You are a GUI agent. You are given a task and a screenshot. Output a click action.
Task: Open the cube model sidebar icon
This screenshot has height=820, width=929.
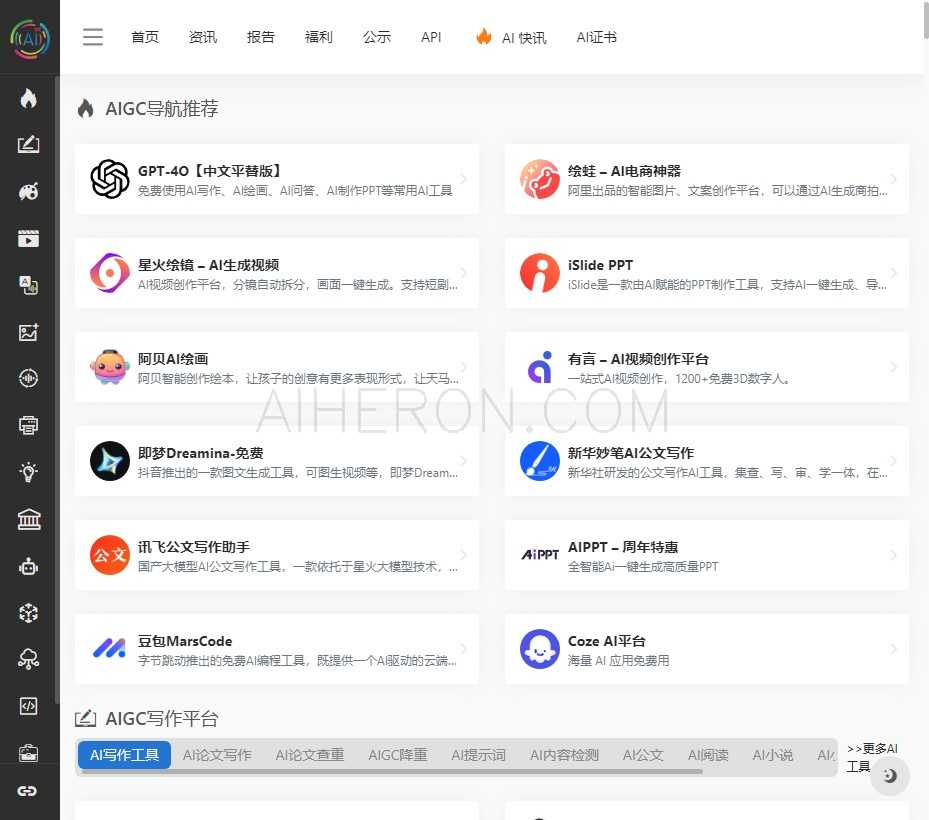[28, 612]
